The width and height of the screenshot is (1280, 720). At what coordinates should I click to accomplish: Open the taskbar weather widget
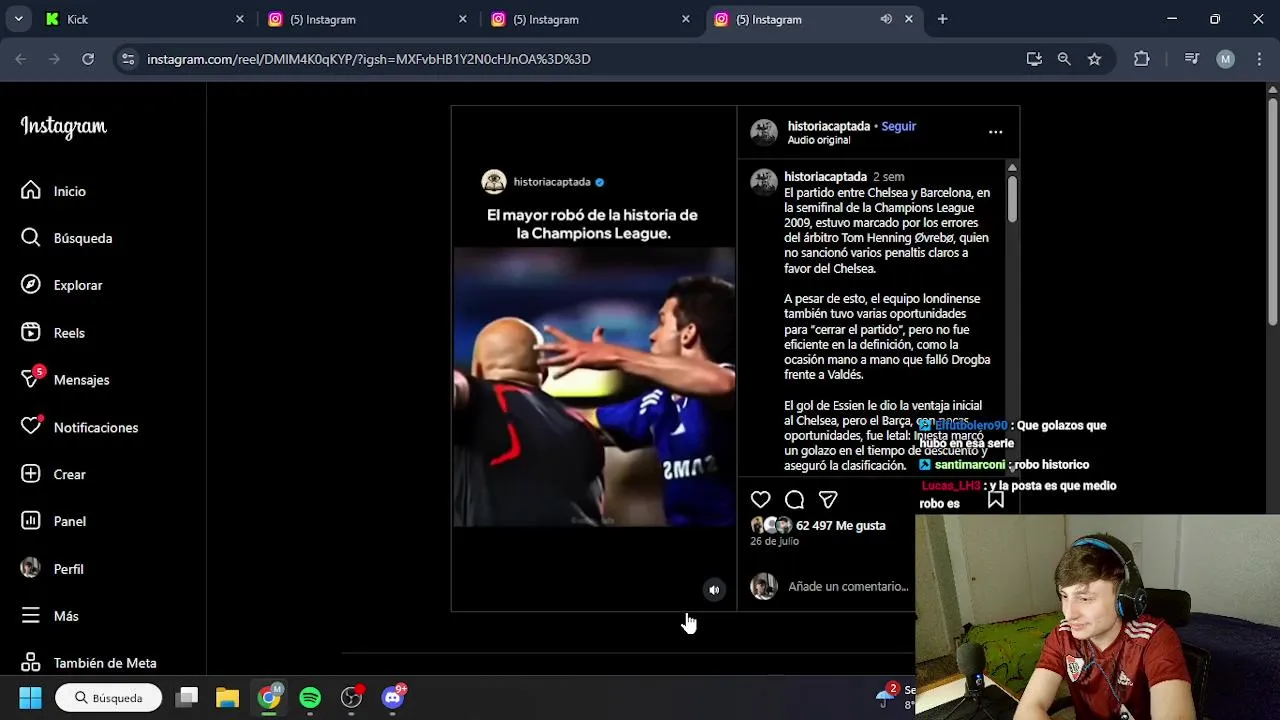(x=894, y=697)
